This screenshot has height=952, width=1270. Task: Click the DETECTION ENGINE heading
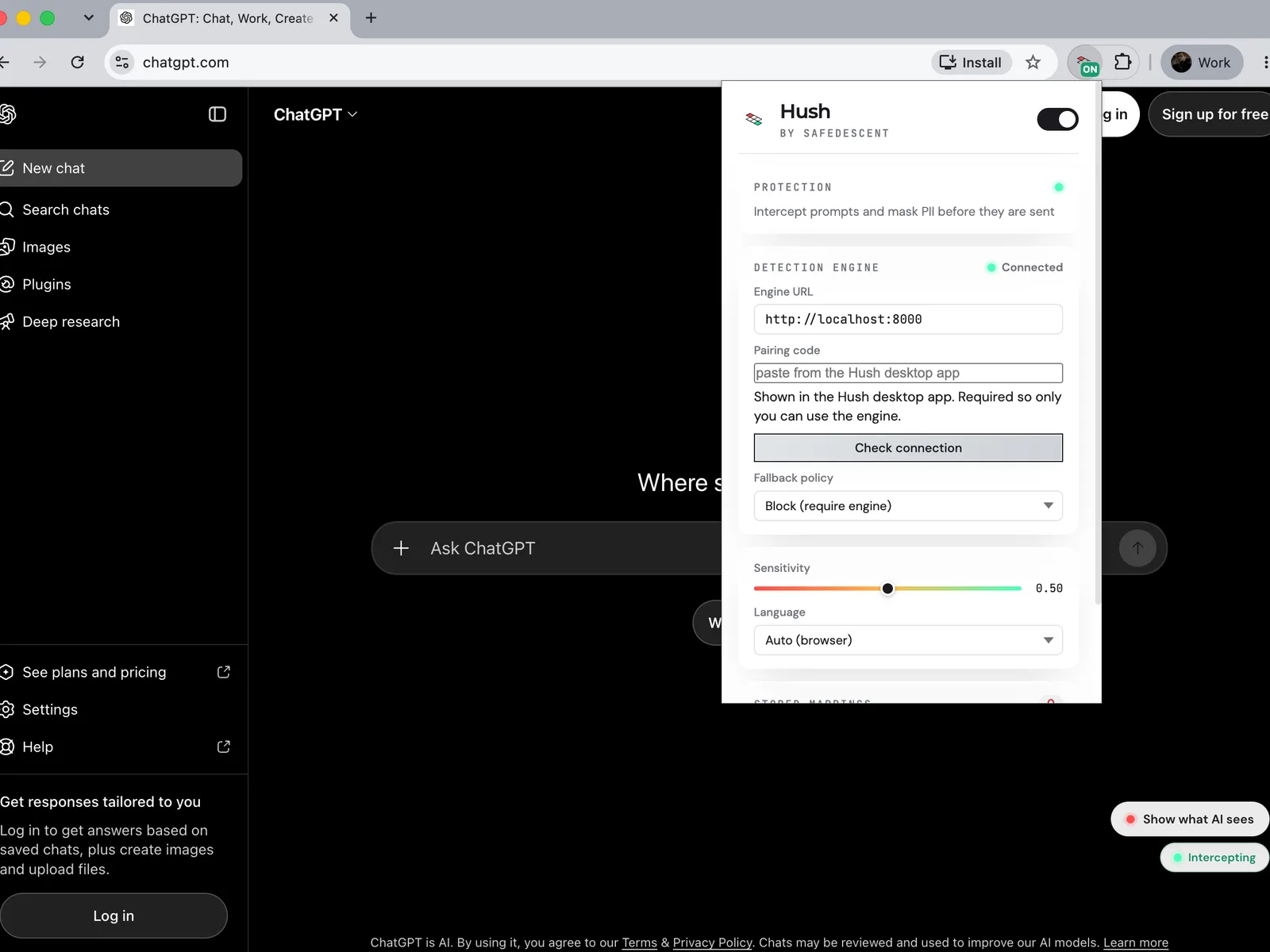click(817, 267)
